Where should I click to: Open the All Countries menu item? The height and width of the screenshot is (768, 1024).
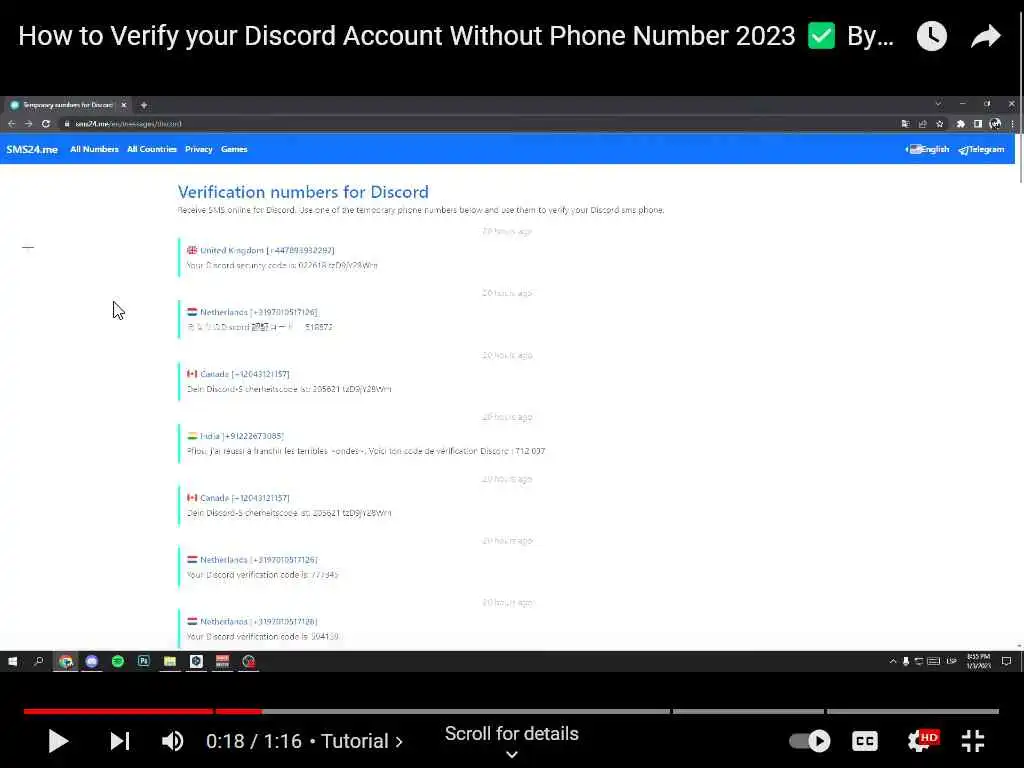pos(152,150)
